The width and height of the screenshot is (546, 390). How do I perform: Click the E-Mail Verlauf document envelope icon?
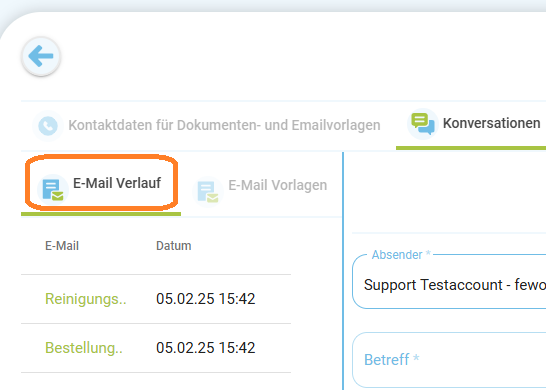(x=53, y=190)
